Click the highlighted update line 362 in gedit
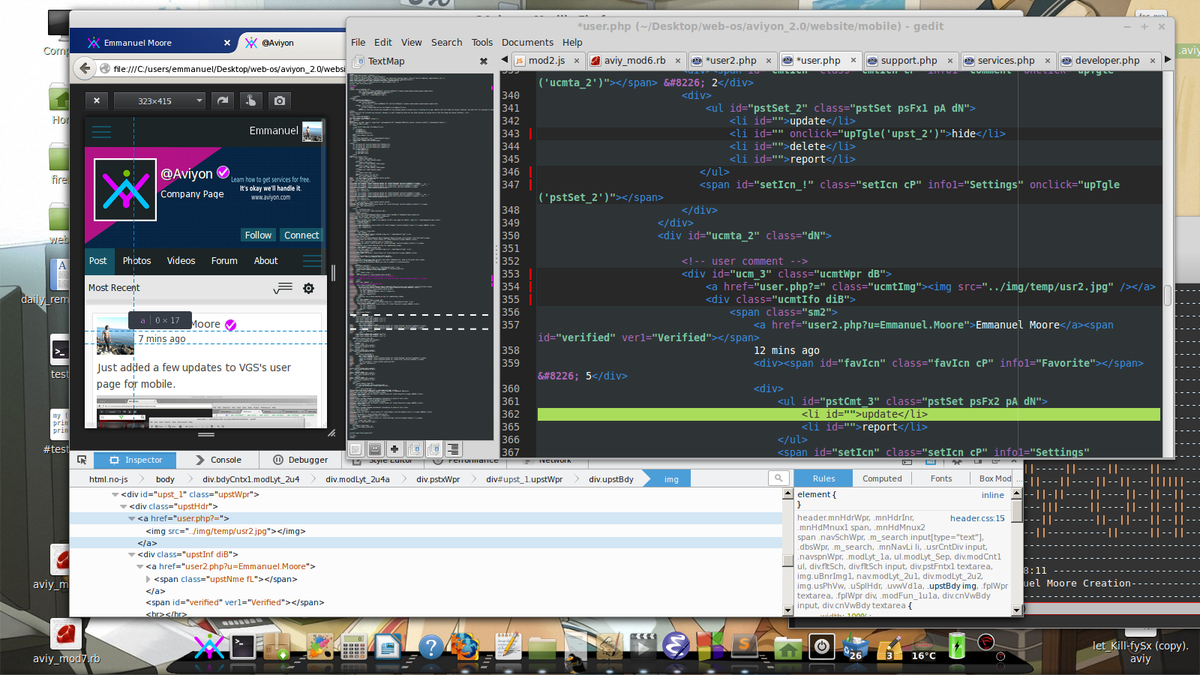Screen dimensions: 1200x675 coord(848,414)
